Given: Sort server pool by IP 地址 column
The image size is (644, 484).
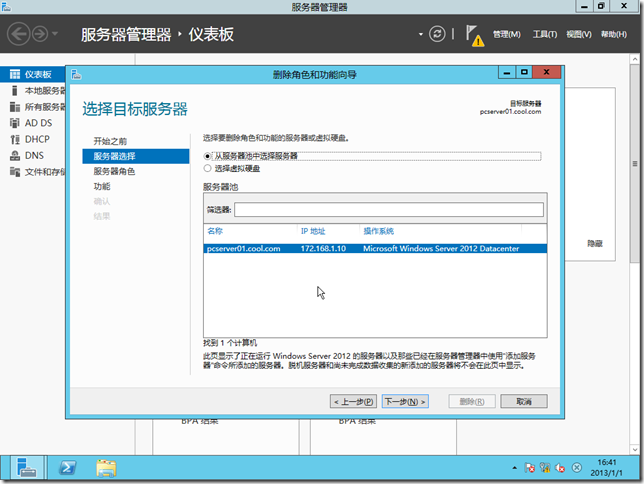Looking at the screenshot, I should point(313,231).
